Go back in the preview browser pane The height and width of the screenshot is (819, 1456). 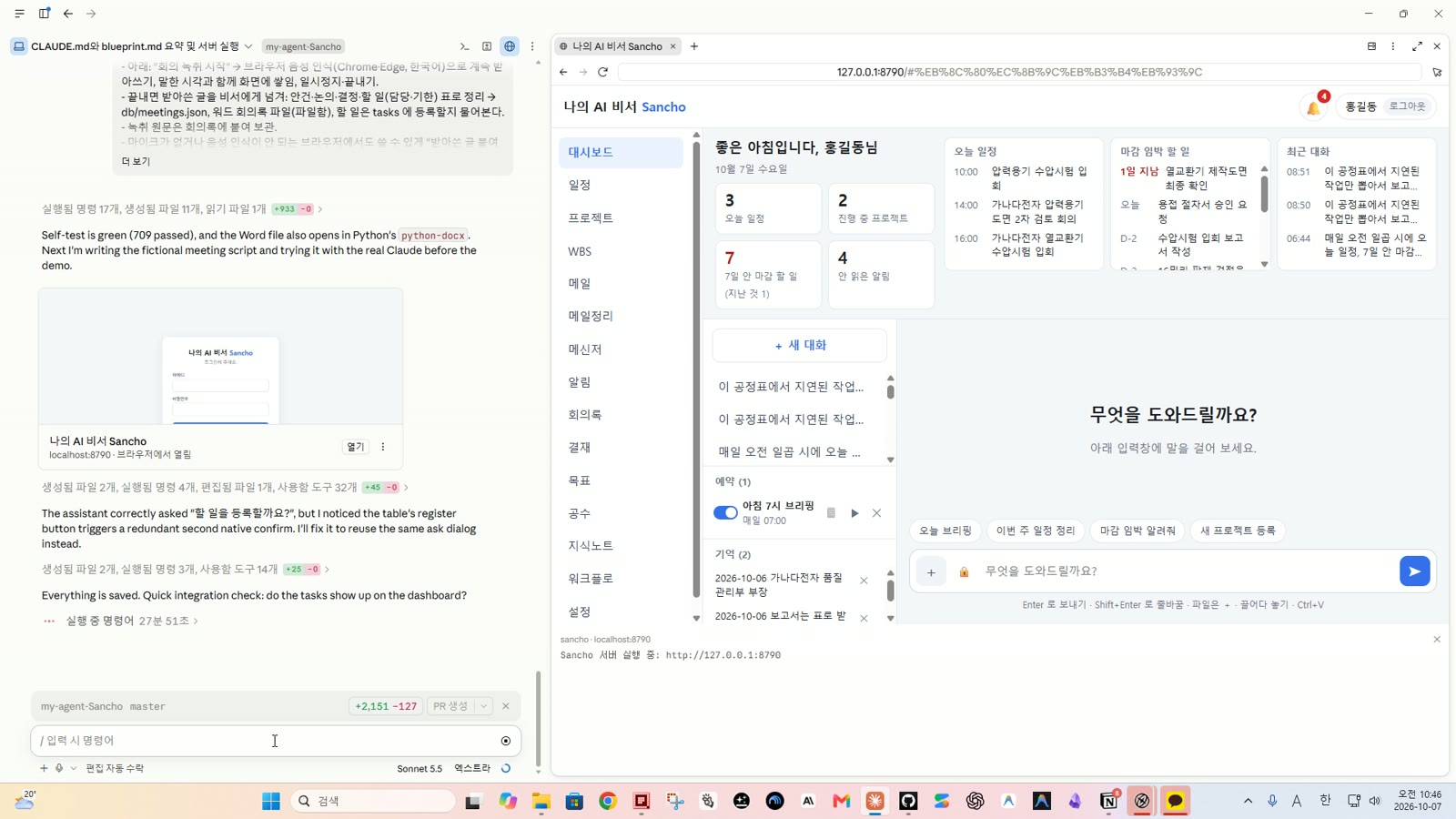[563, 72]
